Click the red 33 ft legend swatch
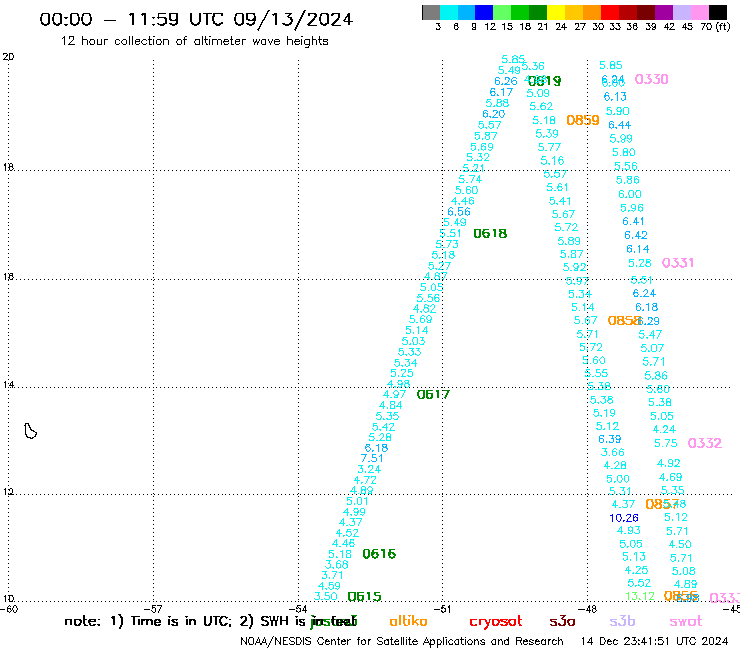 [610, 12]
